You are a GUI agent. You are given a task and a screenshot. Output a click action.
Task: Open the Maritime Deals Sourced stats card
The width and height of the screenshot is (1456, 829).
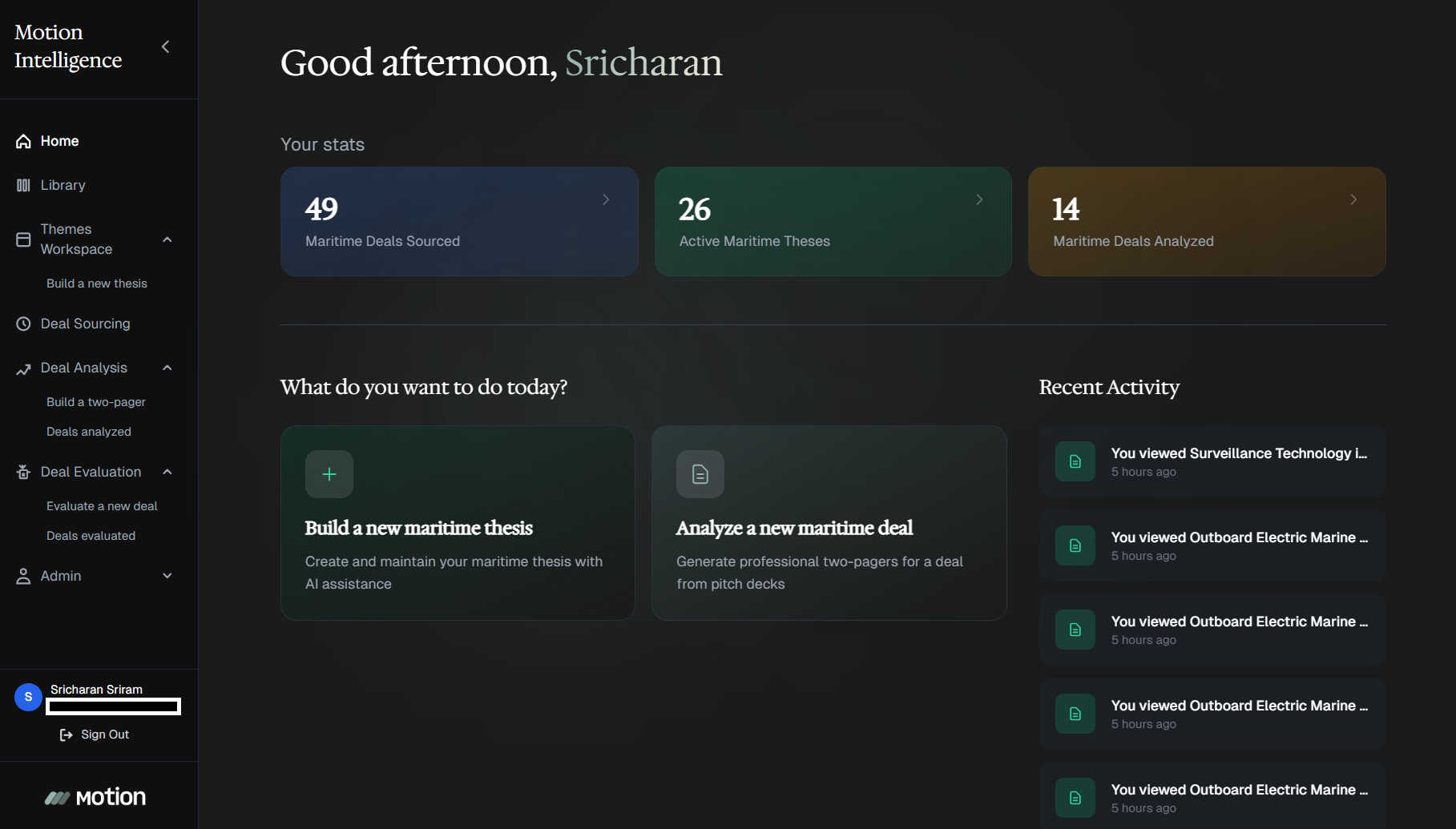tap(459, 221)
